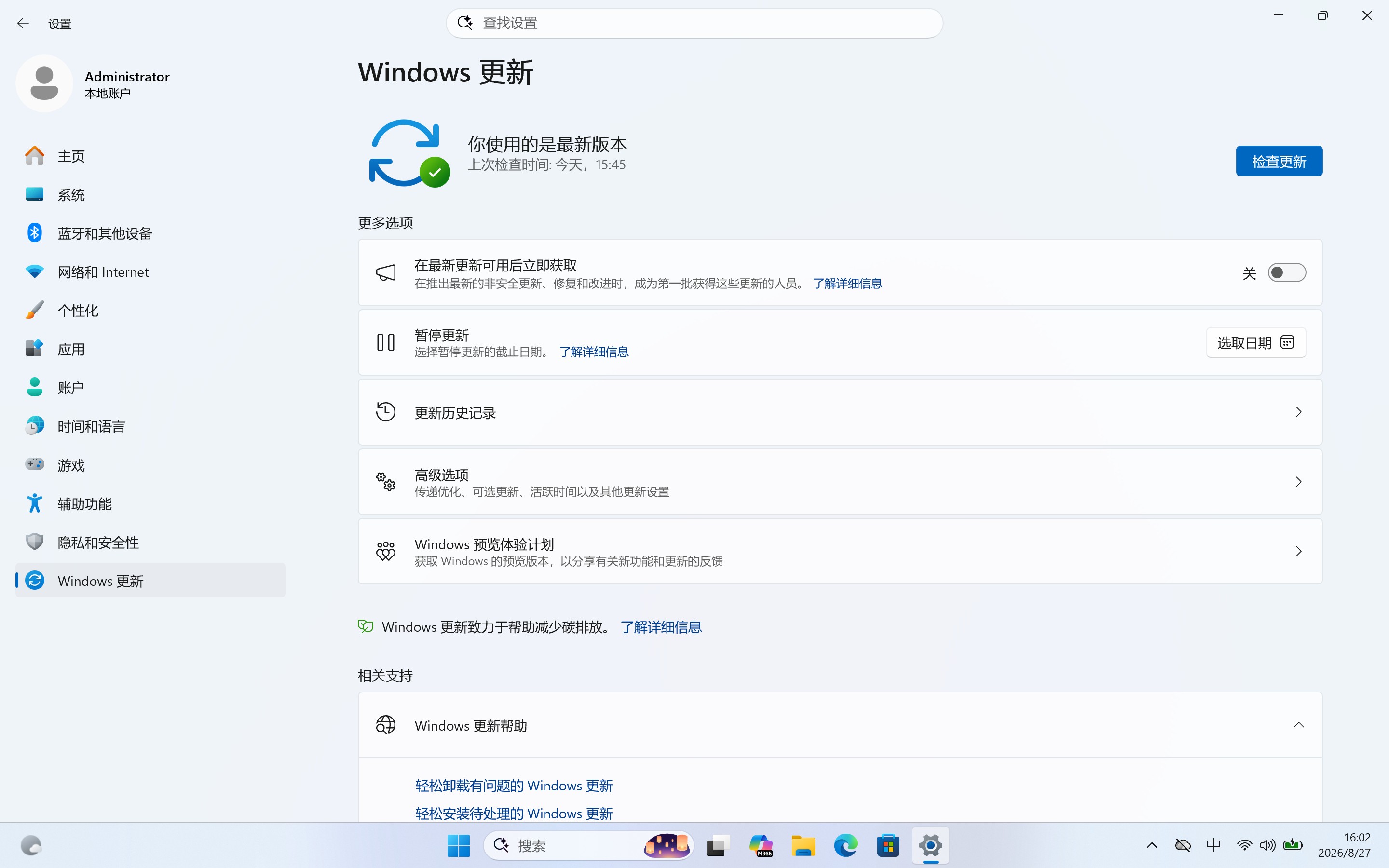Open 系统 settings in the sidebar

click(150, 195)
